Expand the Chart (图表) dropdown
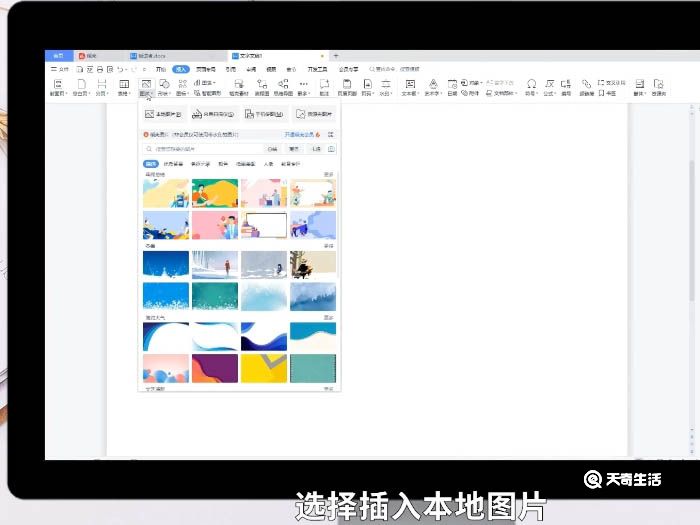Screen dimensions: 700x525 tap(205, 83)
